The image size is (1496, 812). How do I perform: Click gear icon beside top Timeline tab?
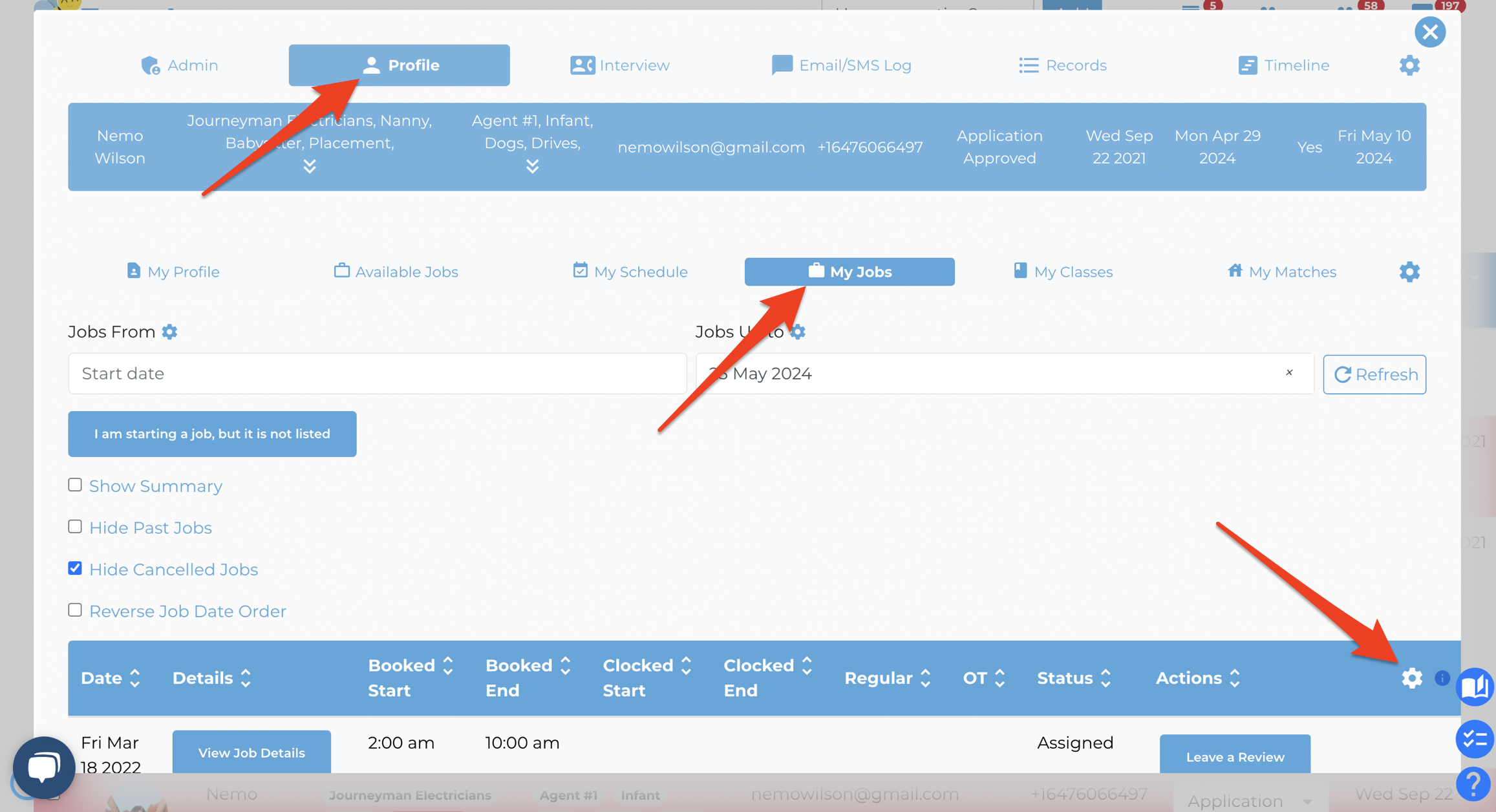point(1409,65)
